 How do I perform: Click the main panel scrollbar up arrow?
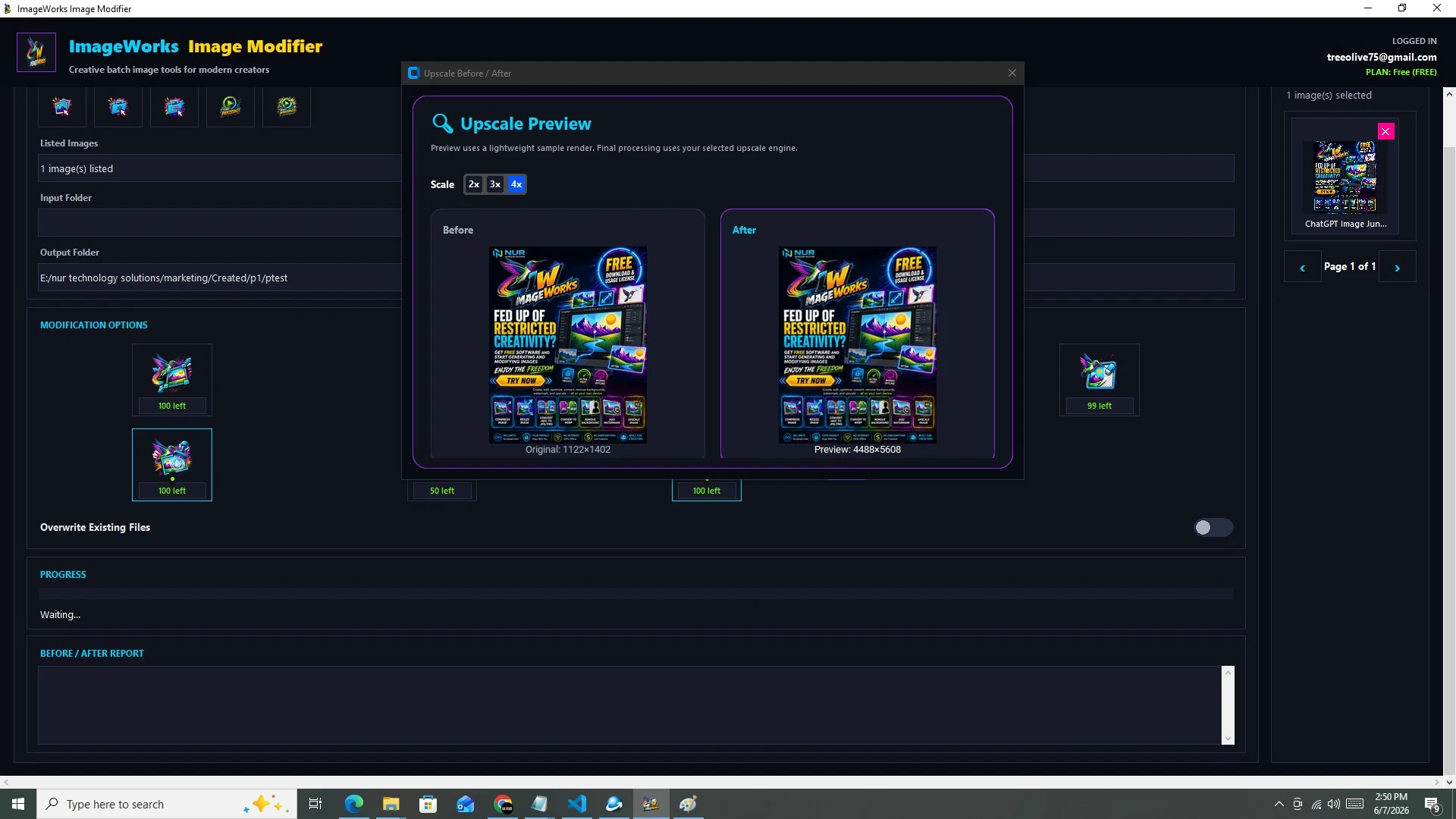[1449, 94]
